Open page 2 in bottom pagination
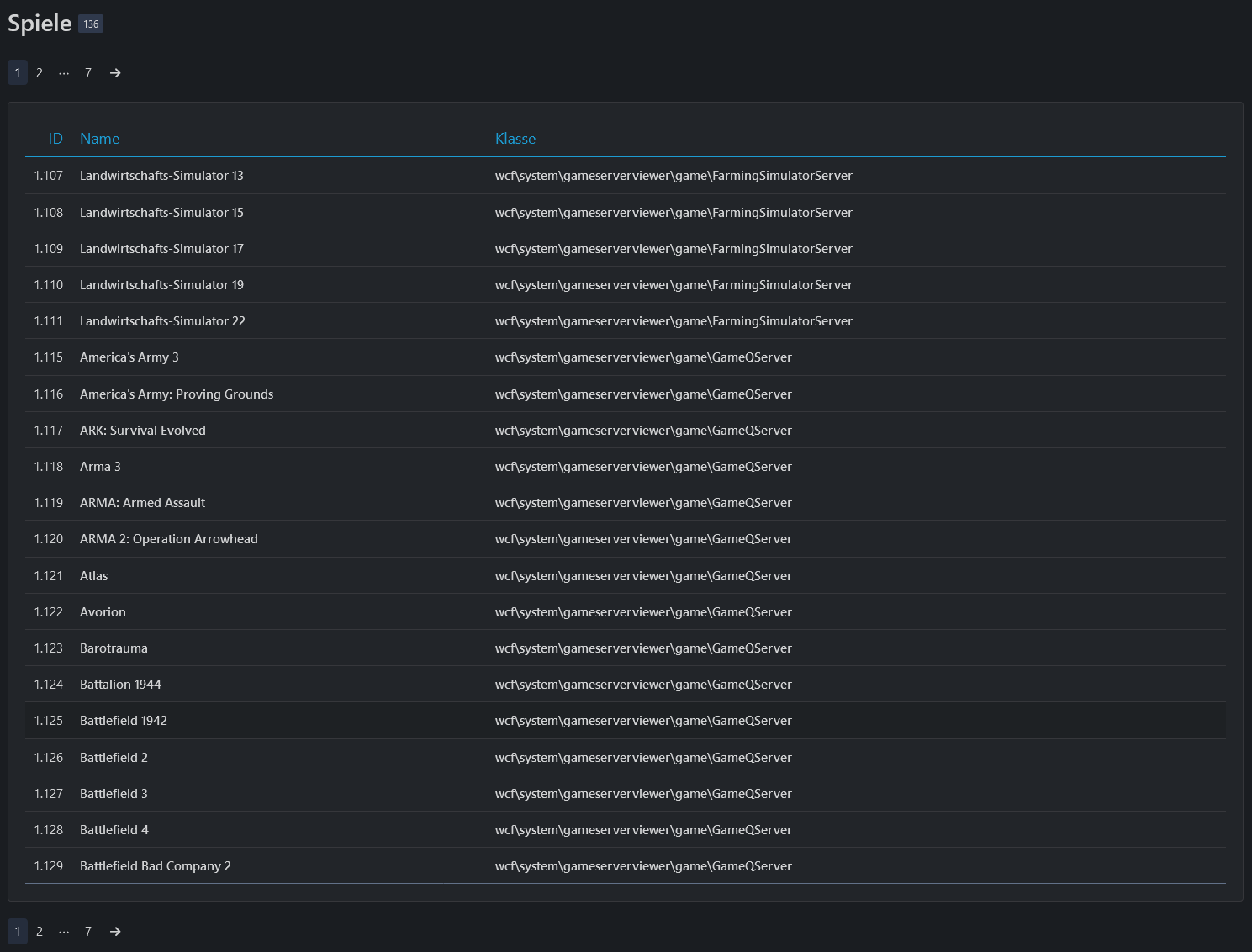 click(x=40, y=932)
